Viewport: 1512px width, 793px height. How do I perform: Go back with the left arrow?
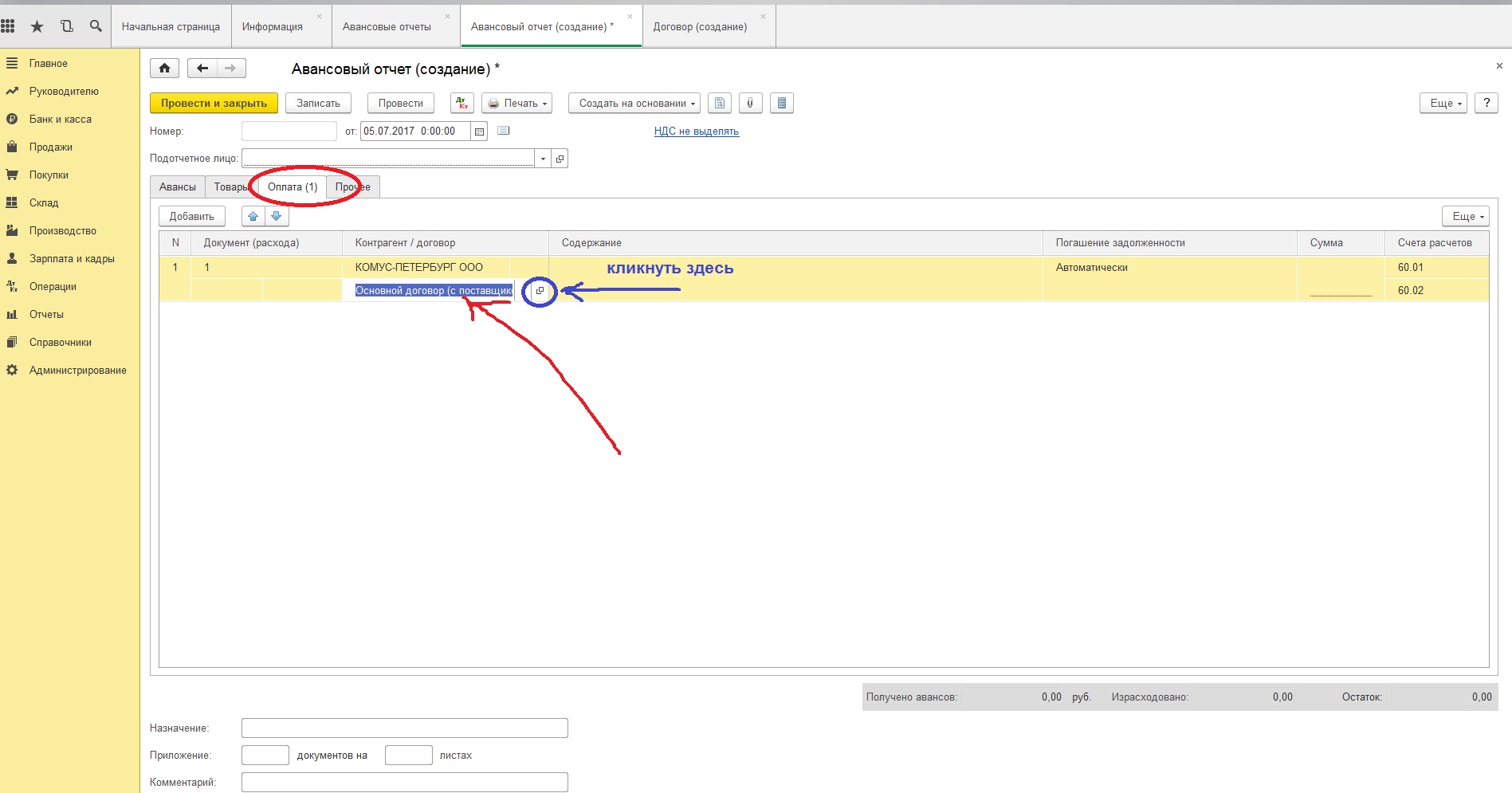tap(202, 69)
